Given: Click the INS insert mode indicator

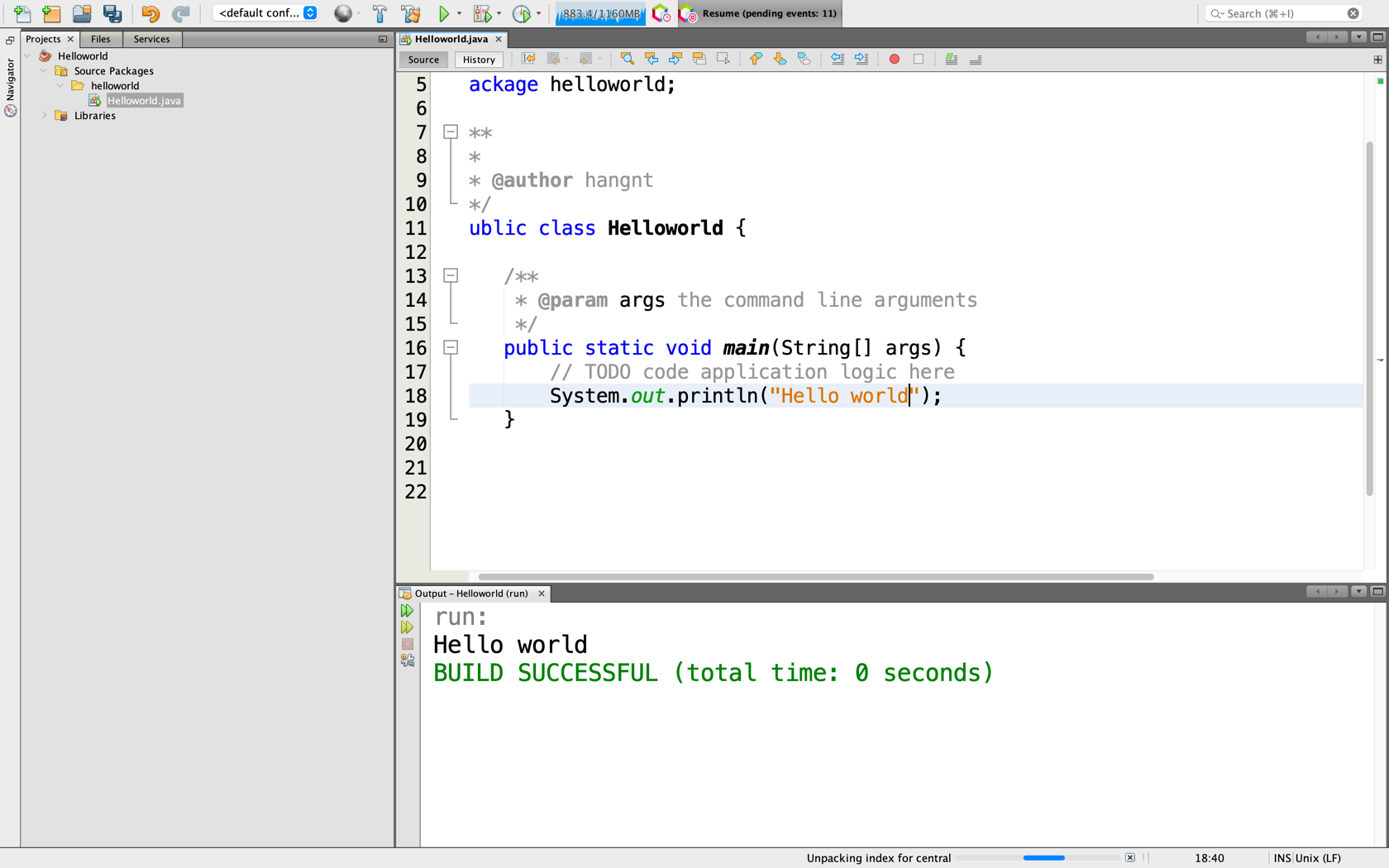Looking at the screenshot, I should click(1282, 858).
